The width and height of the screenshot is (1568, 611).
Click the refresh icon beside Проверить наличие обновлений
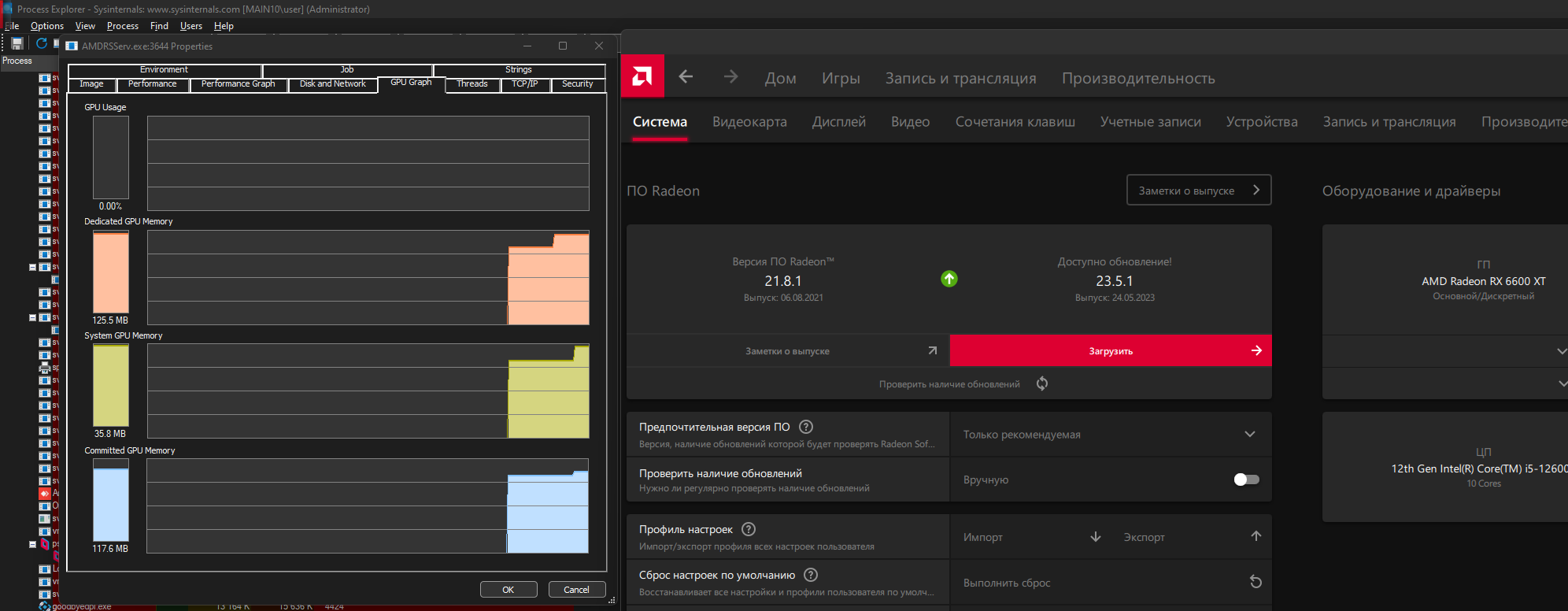click(x=1042, y=383)
